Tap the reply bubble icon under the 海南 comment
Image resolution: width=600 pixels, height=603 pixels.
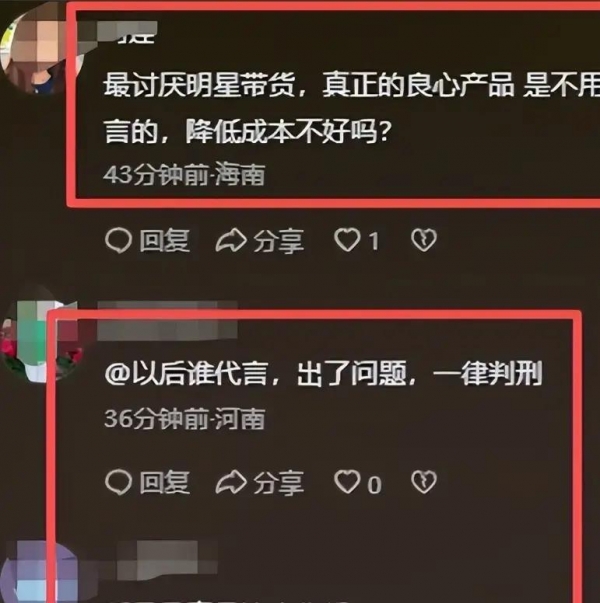(x=118, y=241)
